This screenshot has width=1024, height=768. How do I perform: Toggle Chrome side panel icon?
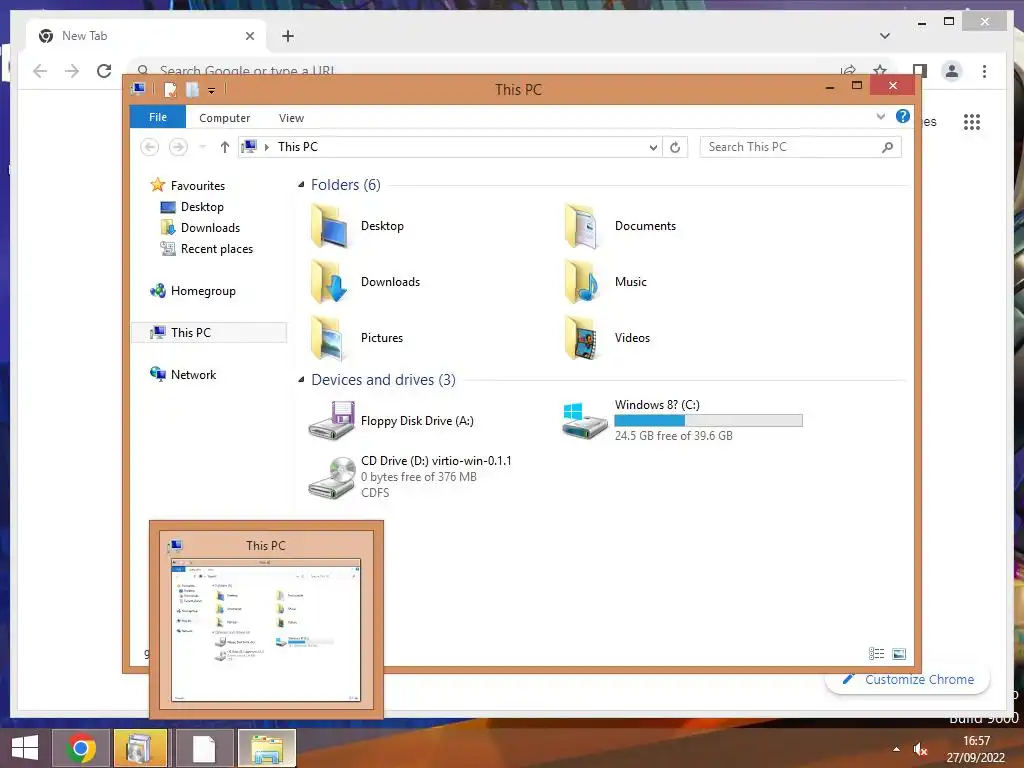pyautogui.click(x=920, y=71)
